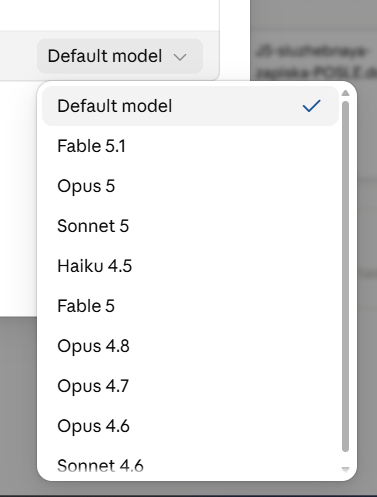The height and width of the screenshot is (497, 377).
Task: Click the dropdown list's vertical scrollbar thumb
Action: click(x=345, y=276)
